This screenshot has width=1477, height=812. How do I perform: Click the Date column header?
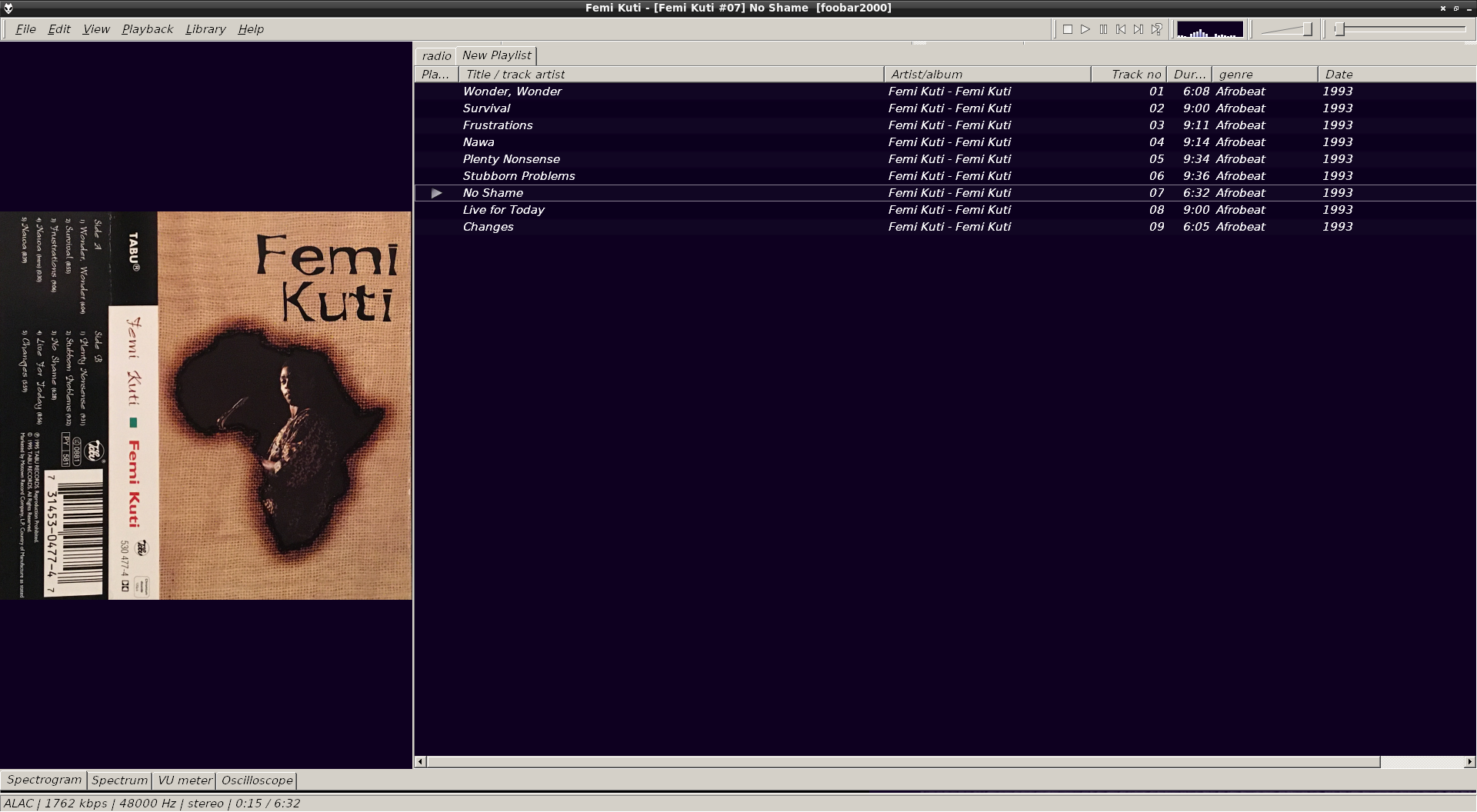pyautogui.click(x=1396, y=75)
